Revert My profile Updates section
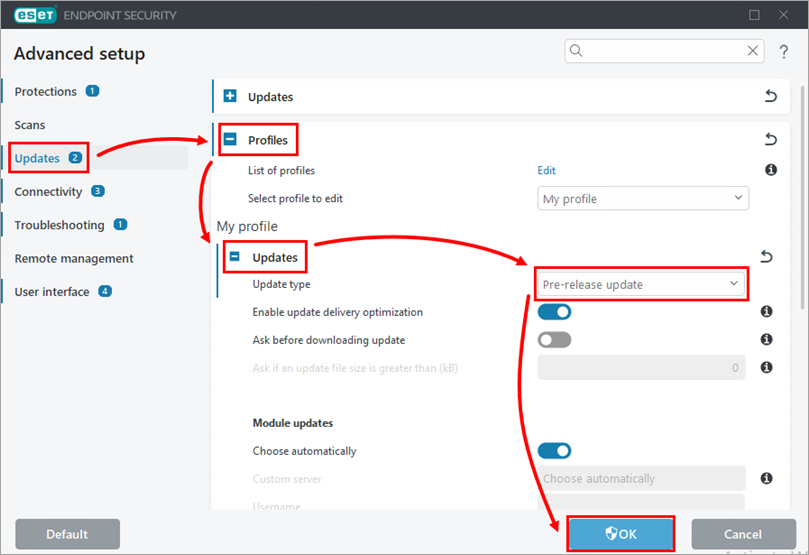Image resolution: width=809 pixels, height=555 pixels. click(x=766, y=257)
